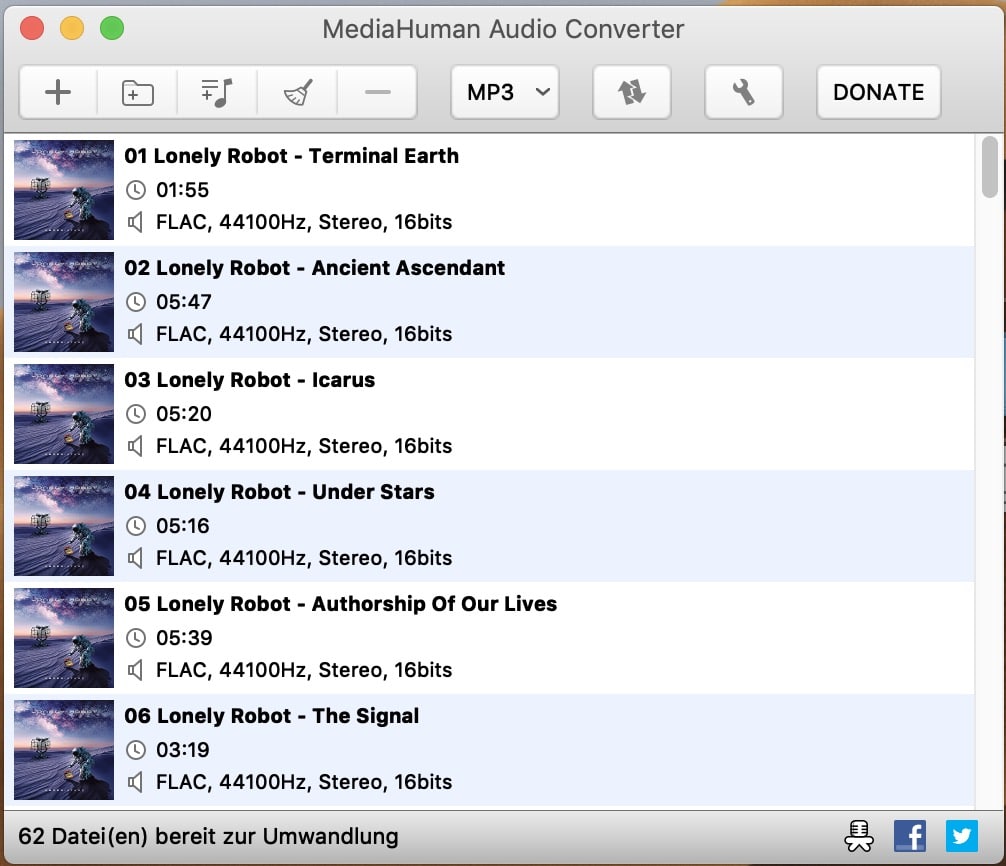Viewport: 1006px width, 866px height.
Task: Open the MediaHuman mascot icon in status bar
Action: 858,836
